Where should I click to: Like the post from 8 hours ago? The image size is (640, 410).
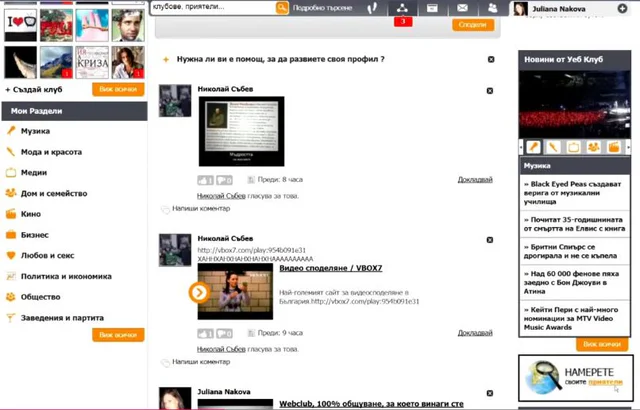pos(205,180)
